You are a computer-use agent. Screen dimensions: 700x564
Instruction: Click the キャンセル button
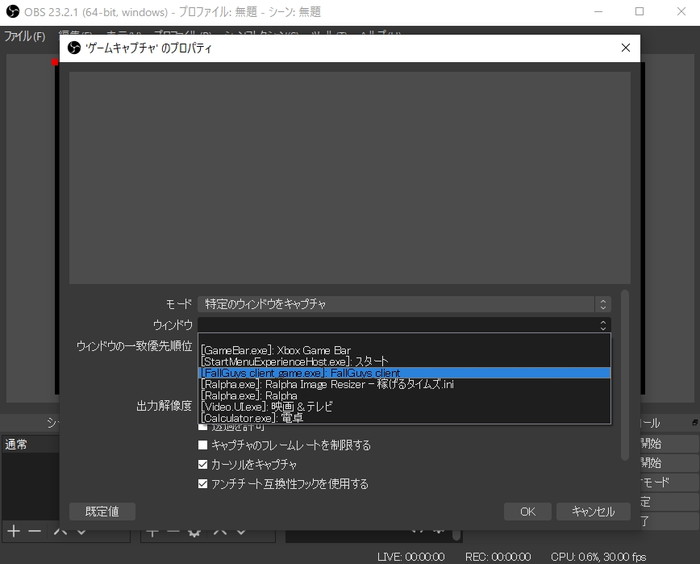pos(593,511)
